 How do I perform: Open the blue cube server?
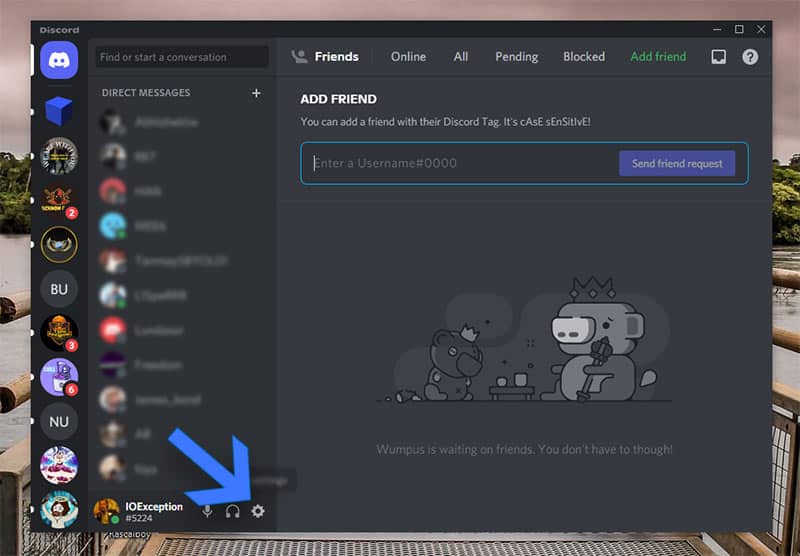[59, 111]
